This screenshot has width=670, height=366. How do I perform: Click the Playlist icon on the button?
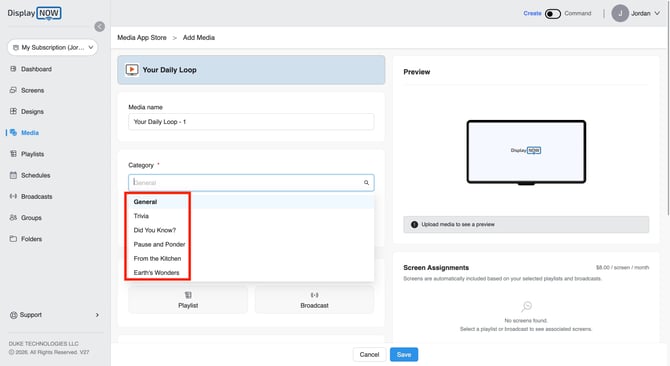click(x=188, y=295)
